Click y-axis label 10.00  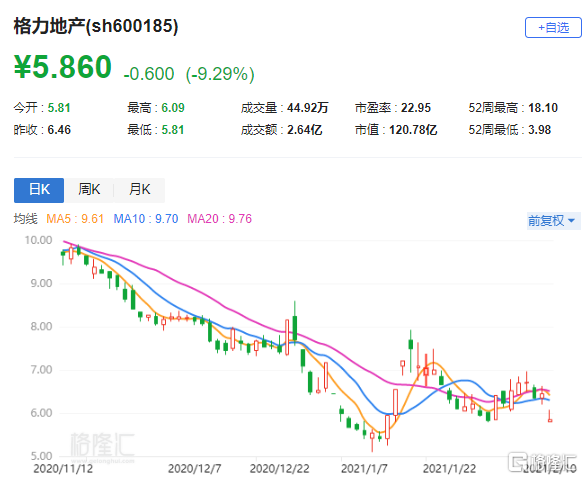tap(38, 240)
